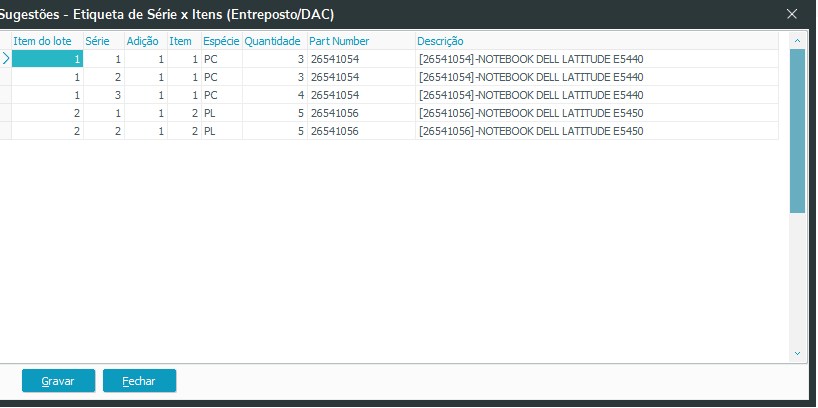The height and width of the screenshot is (408, 818).
Task: Select Espécie PC cell in first row
Action: [222, 59]
